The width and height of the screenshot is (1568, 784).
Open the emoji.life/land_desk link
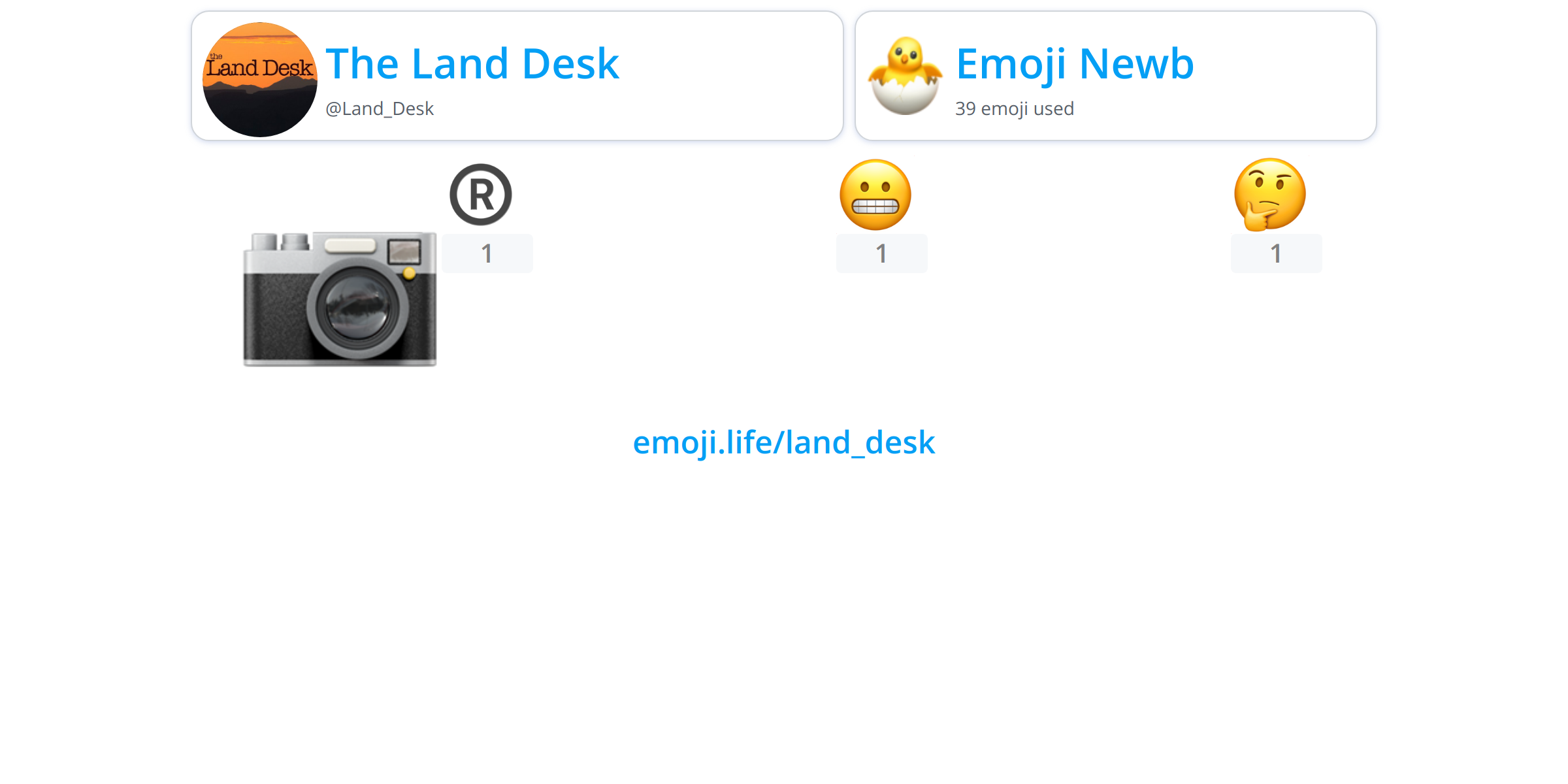click(x=784, y=442)
